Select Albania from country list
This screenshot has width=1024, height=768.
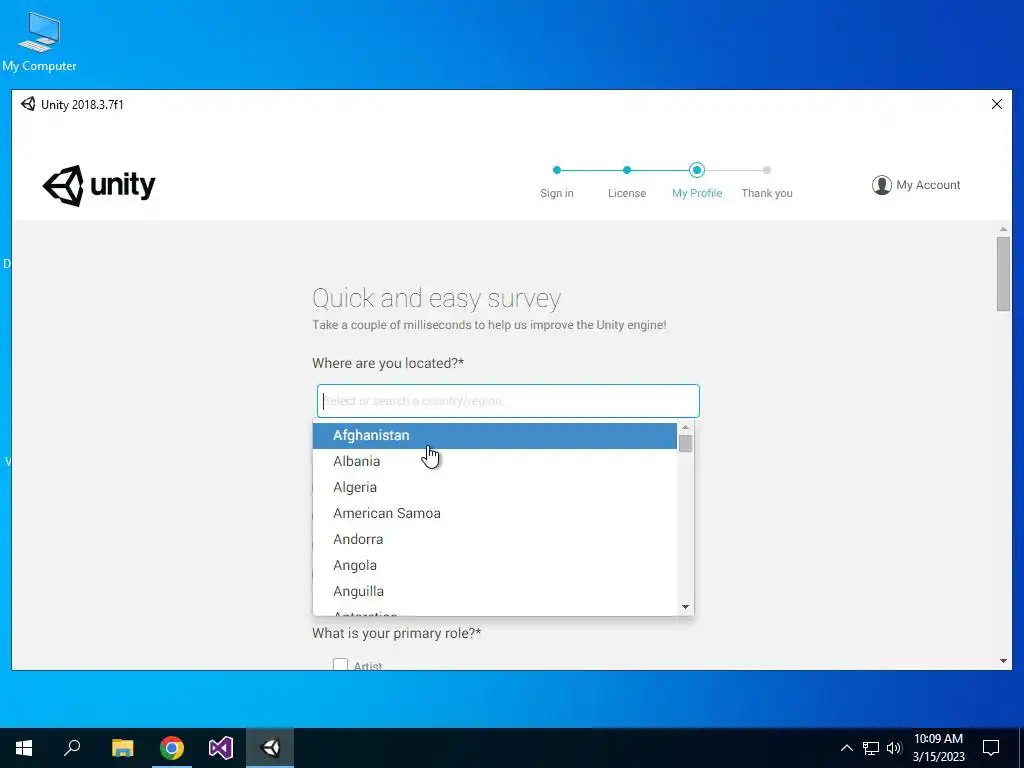494,461
